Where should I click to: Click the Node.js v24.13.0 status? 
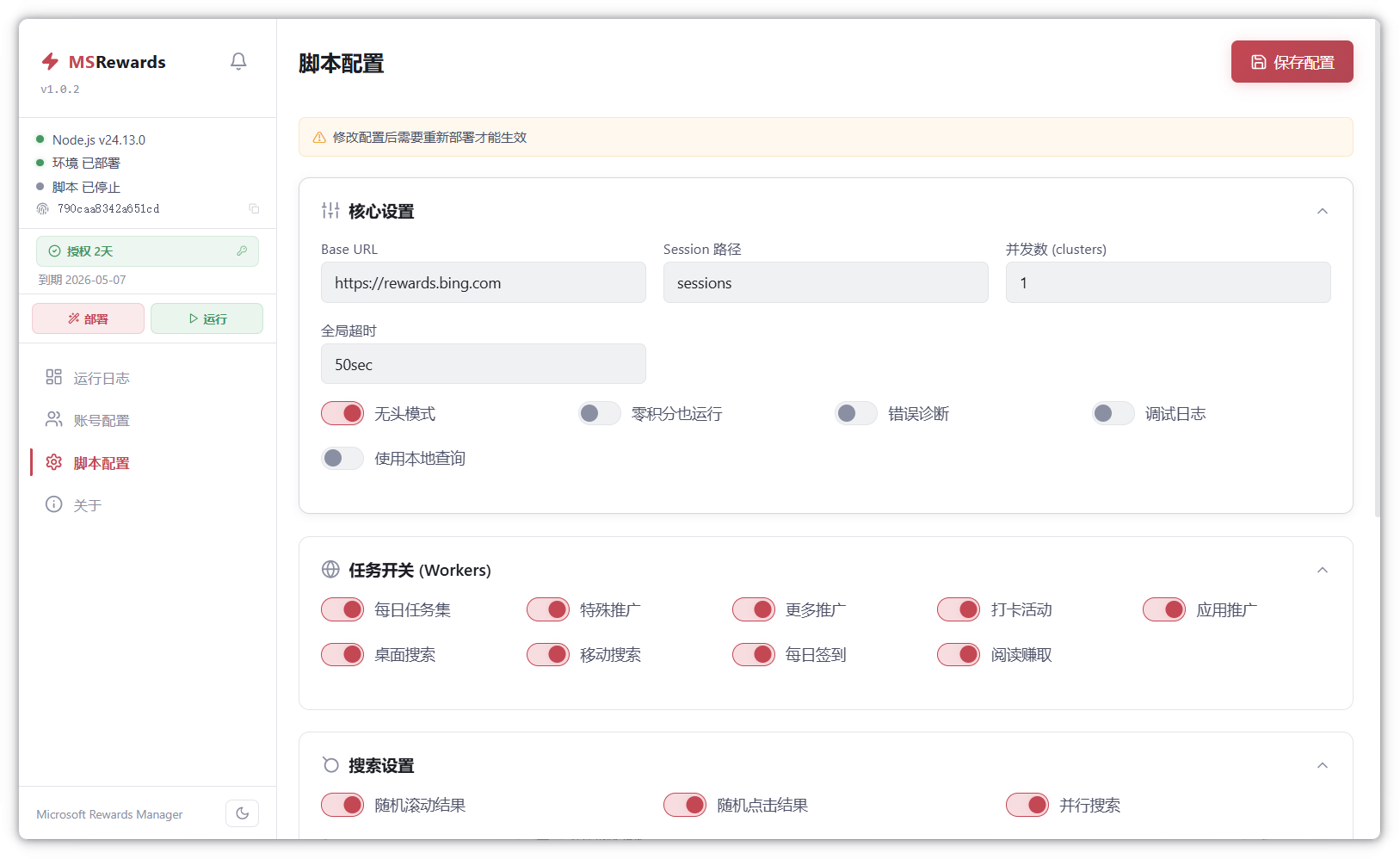coord(99,139)
